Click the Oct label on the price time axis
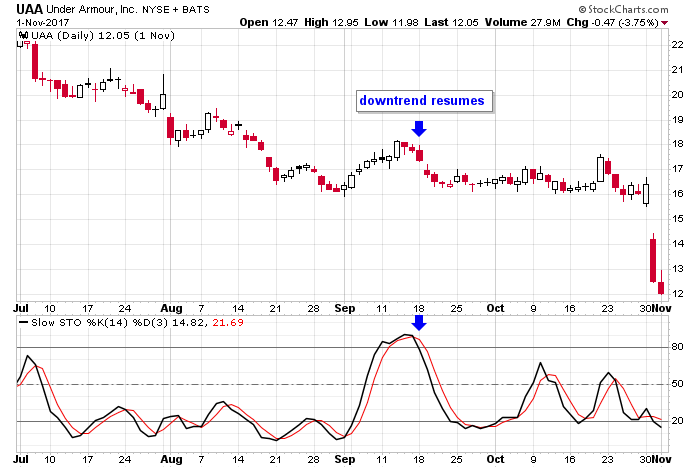 495,308
